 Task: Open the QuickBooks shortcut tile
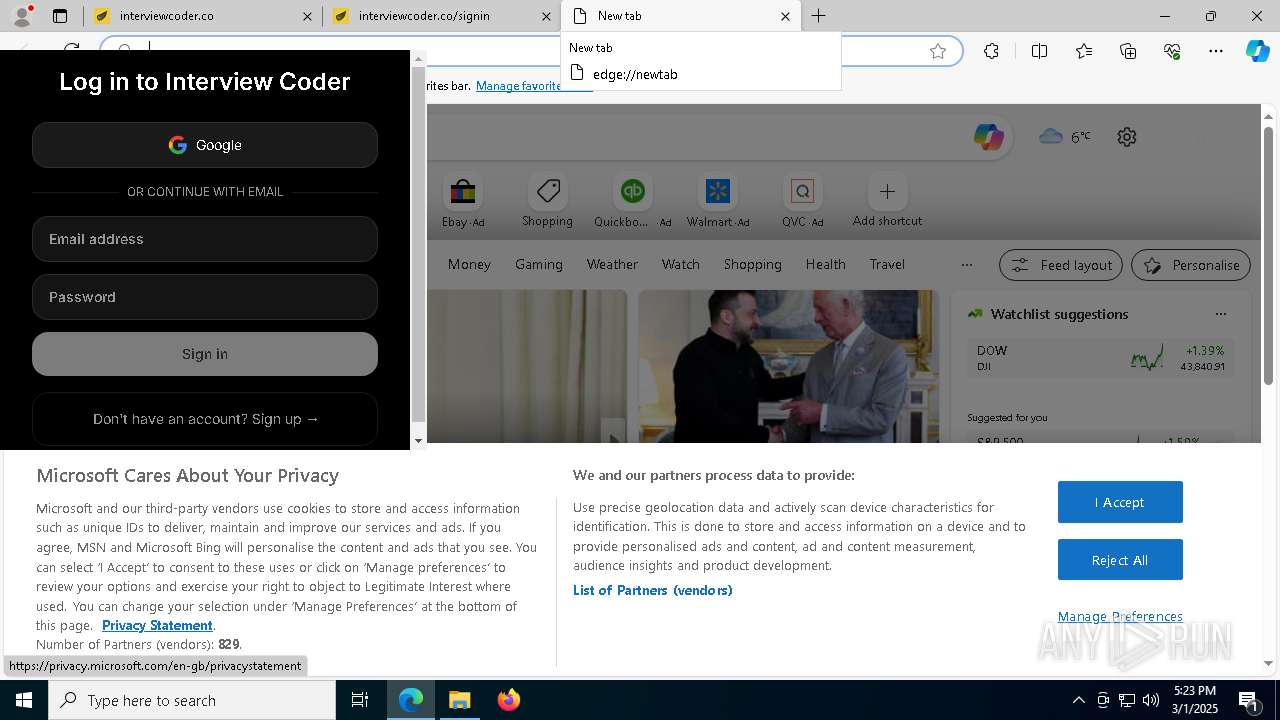click(x=632, y=201)
